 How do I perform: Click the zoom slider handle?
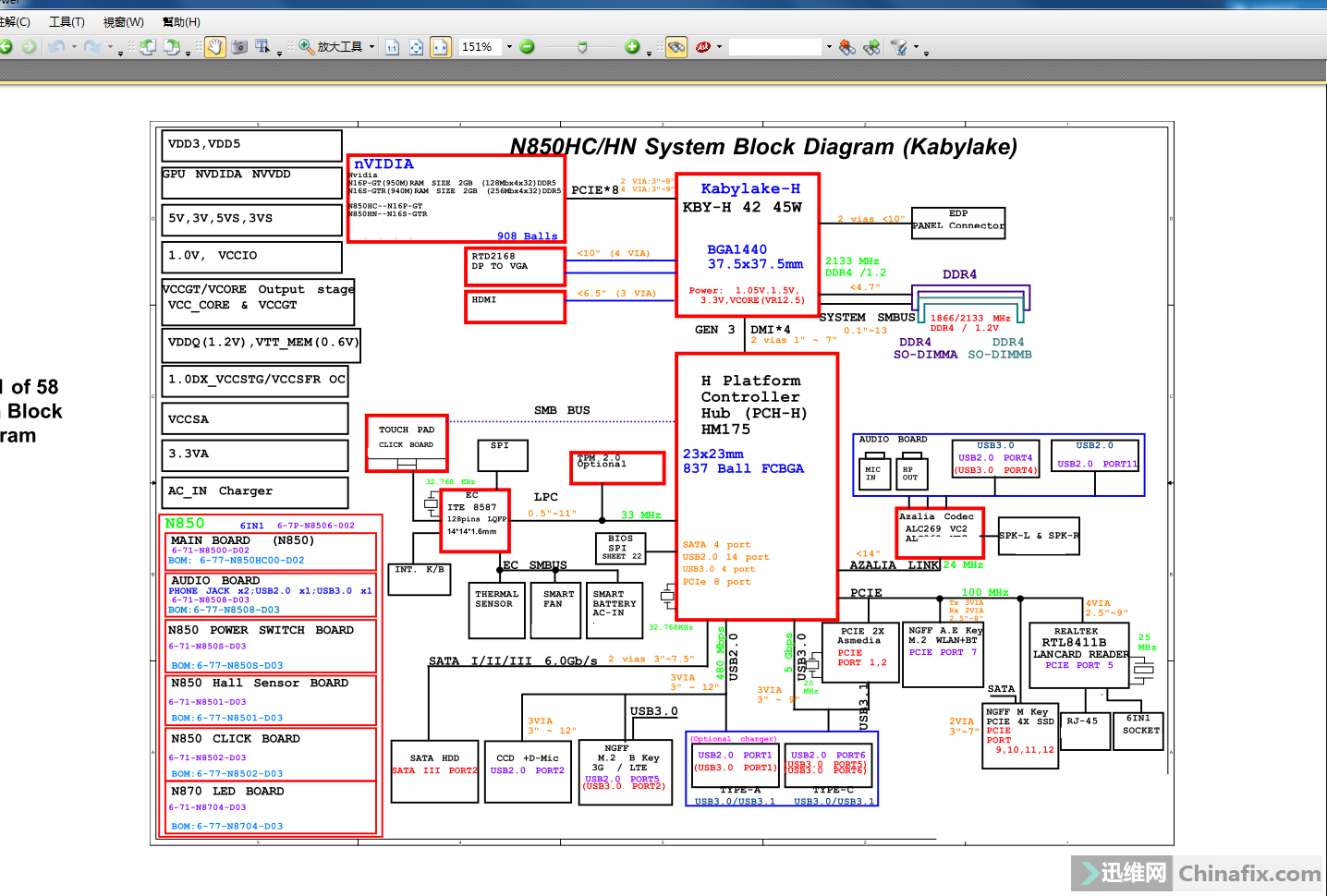[x=582, y=46]
